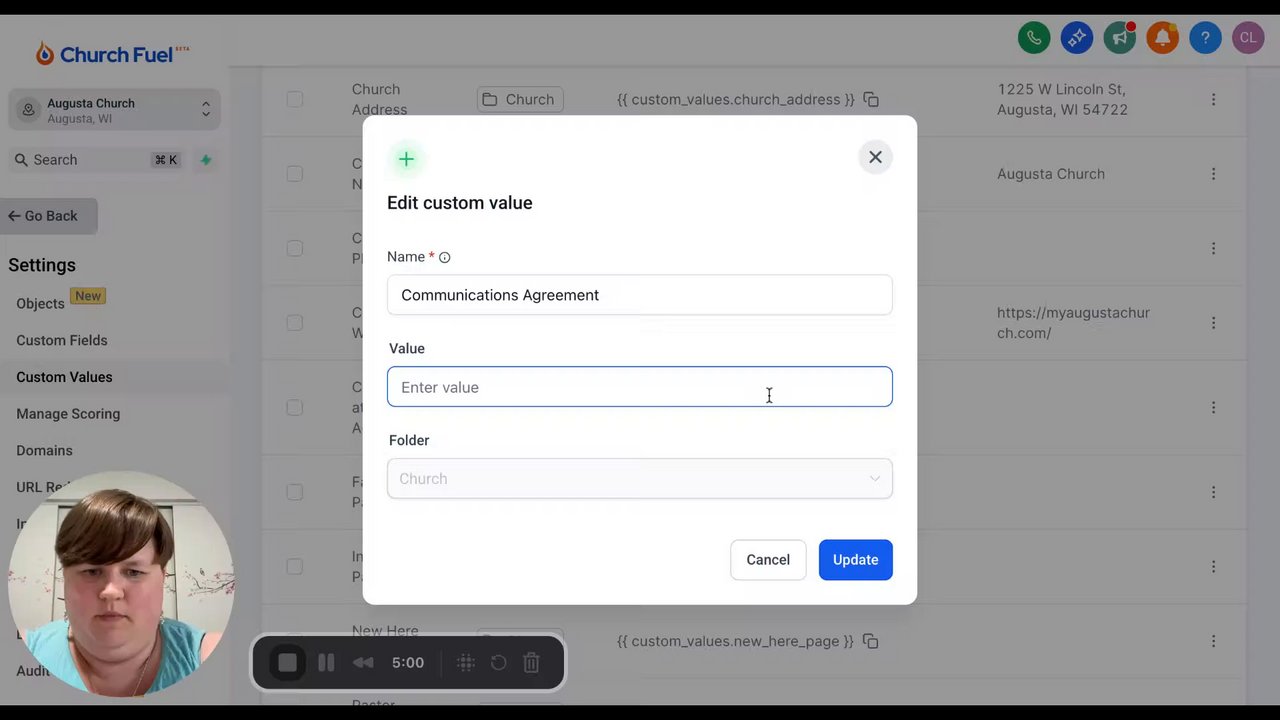Screen dimensions: 1280x720
Task: Click the Cancel button
Action: coord(768,560)
